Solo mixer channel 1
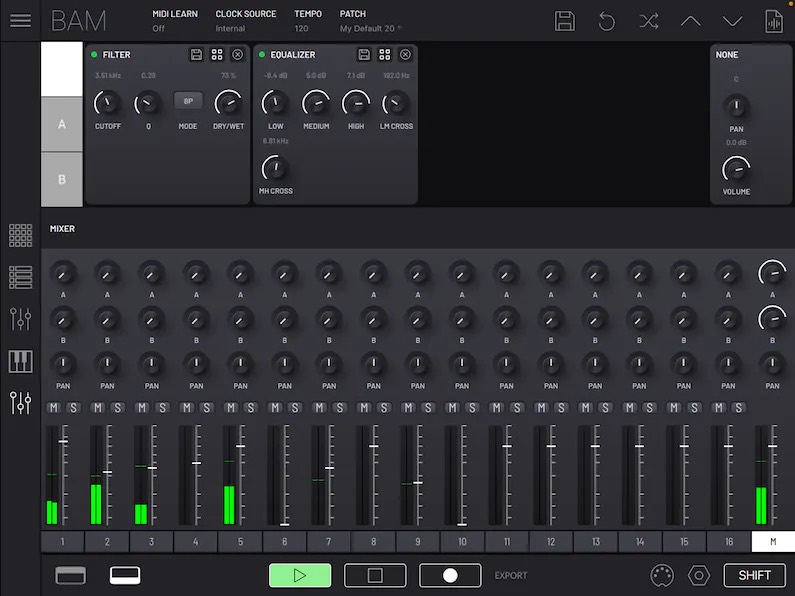Screen dimensions: 795x596 [x=74, y=407]
